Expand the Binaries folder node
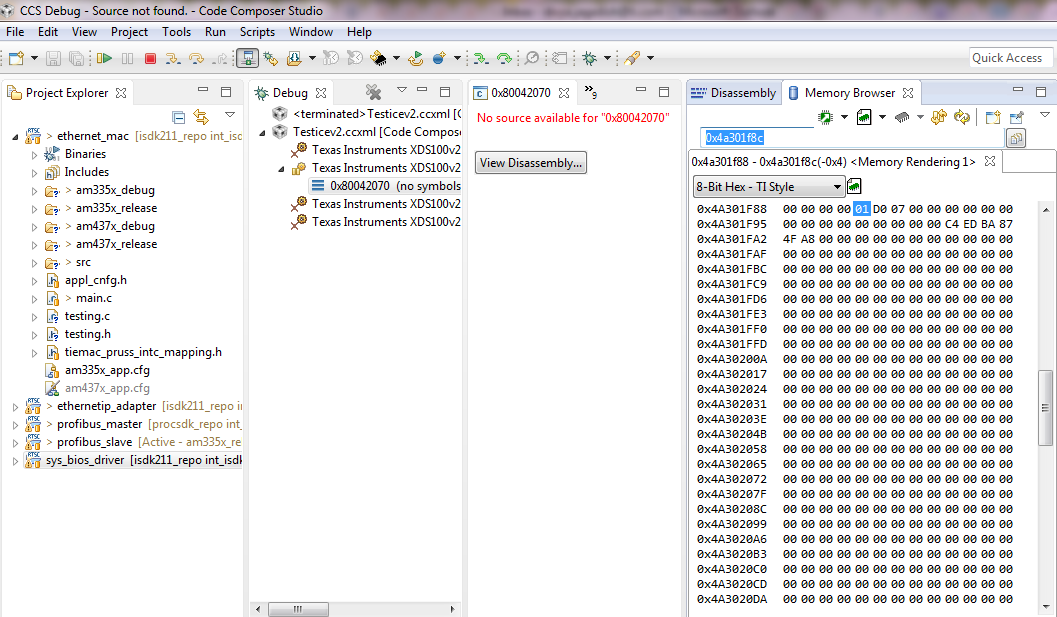Screen dimensions: 1057x617 [34, 154]
